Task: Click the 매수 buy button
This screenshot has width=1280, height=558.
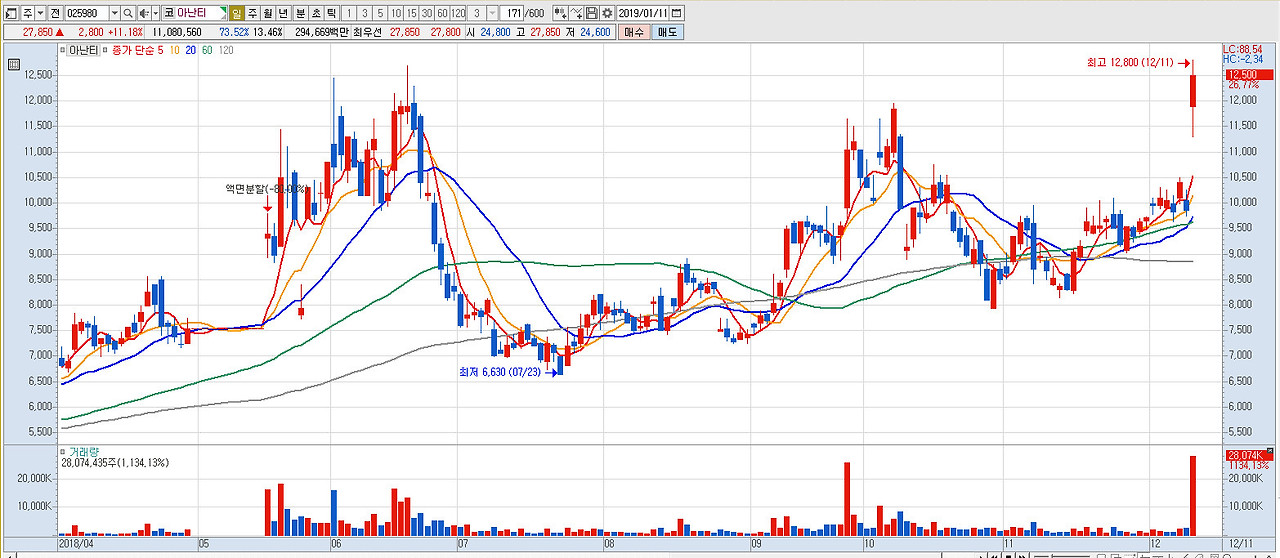Action: 633,32
